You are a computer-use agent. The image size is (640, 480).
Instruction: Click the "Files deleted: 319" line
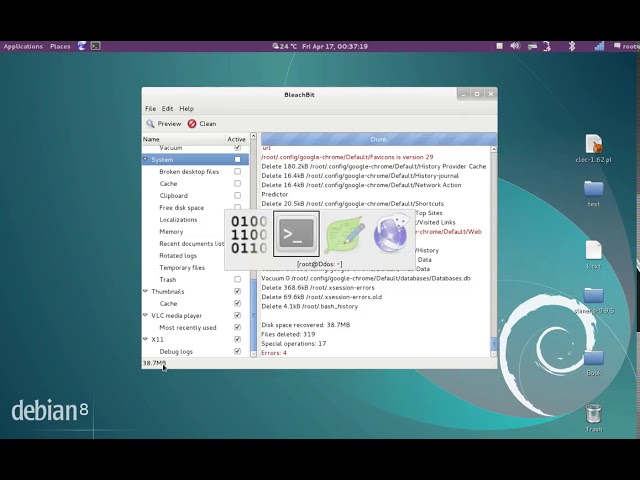pyautogui.click(x=288, y=334)
